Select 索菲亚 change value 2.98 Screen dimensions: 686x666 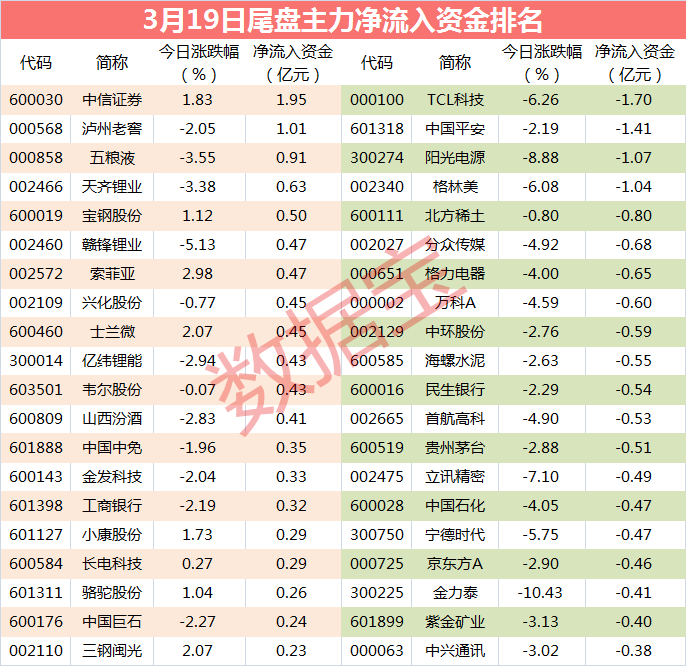(x=197, y=274)
